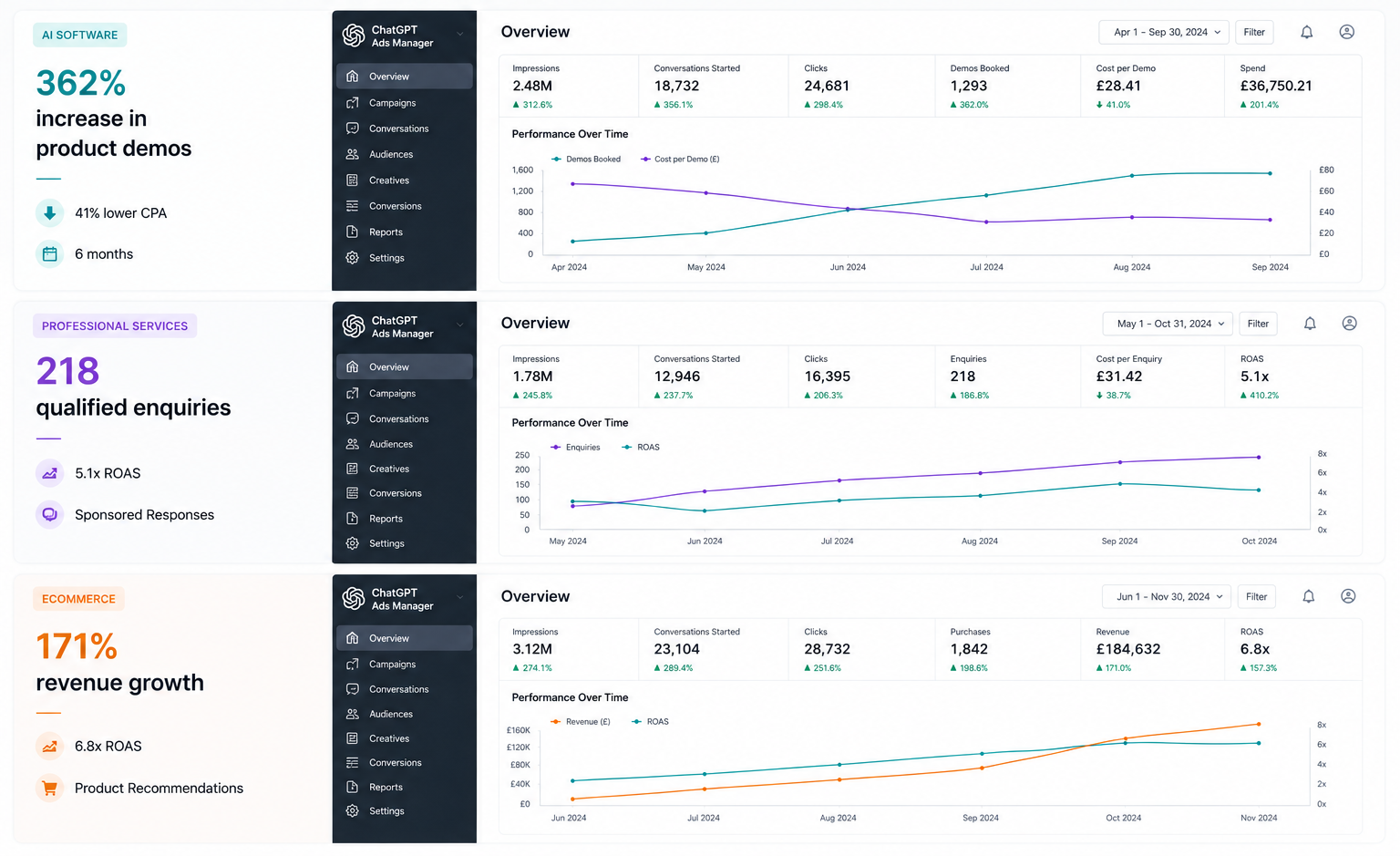1400x856 pixels.
Task: Click the Aug 2024 data point on Demos Booked line
Action: pos(1132,176)
